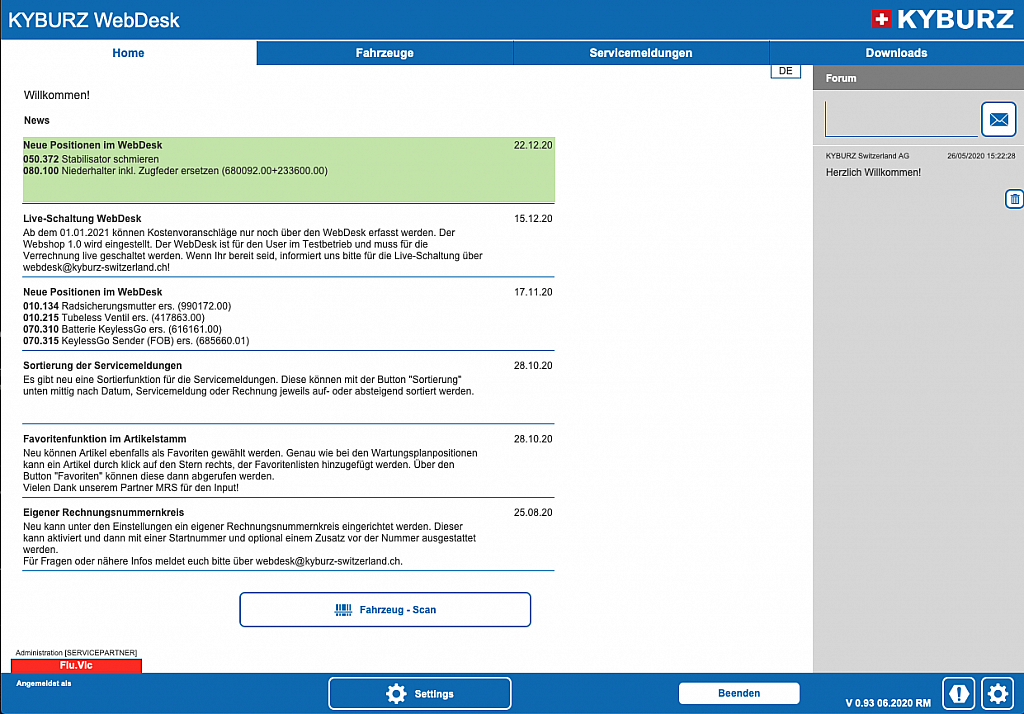Return to the Home tab
This screenshot has height=714, width=1024.
[x=128, y=52]
